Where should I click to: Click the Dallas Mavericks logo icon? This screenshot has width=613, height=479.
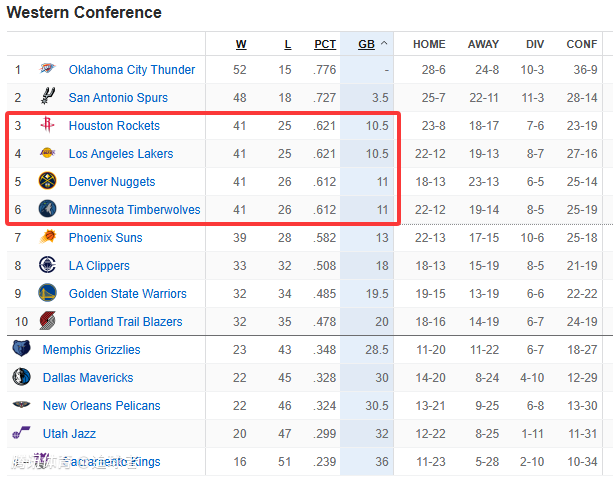click(x=21, y=378)
